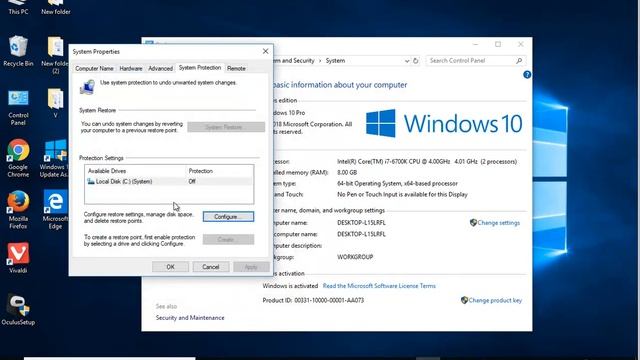Screen dimensions: 640x360
Task: Confirm with the OK button
Action: [170, 267]
